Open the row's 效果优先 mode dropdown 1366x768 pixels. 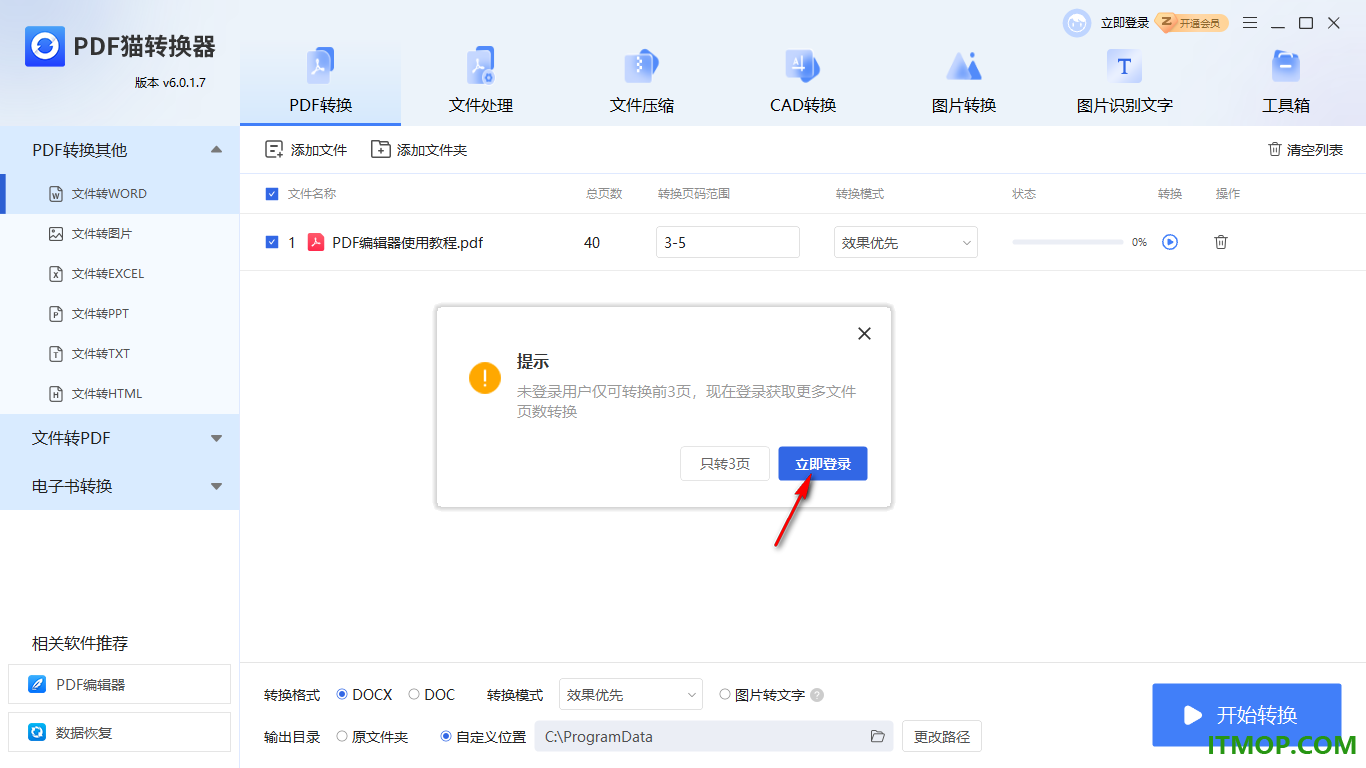(906, 242)
